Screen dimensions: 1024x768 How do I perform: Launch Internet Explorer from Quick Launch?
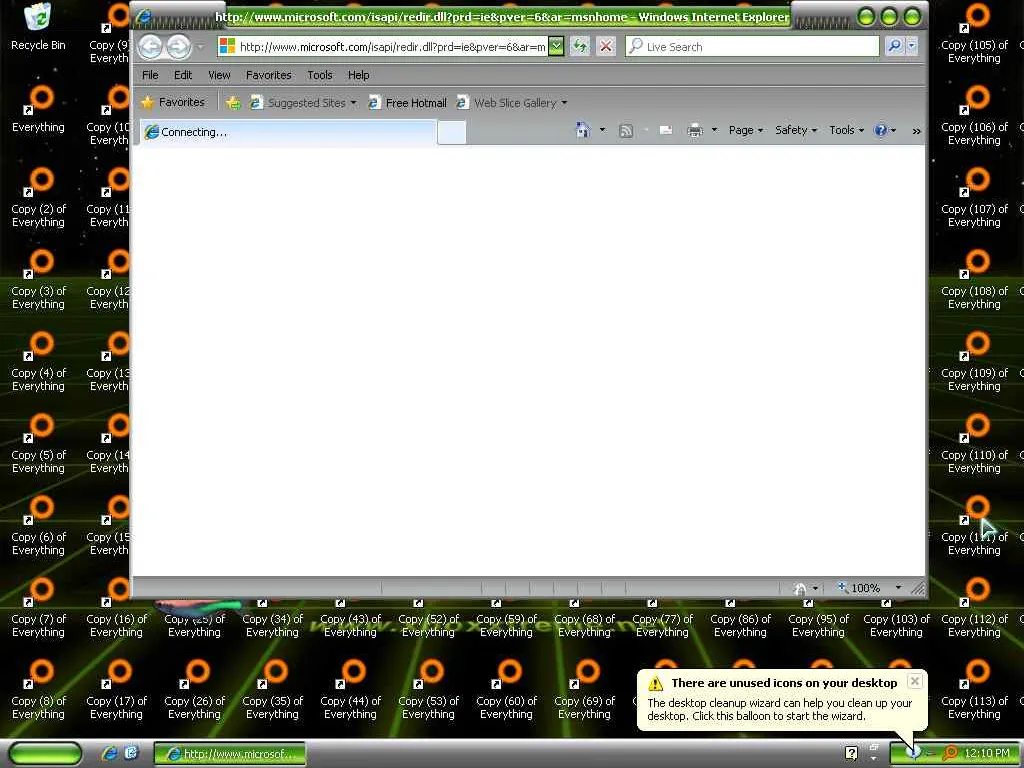point(109,753)
